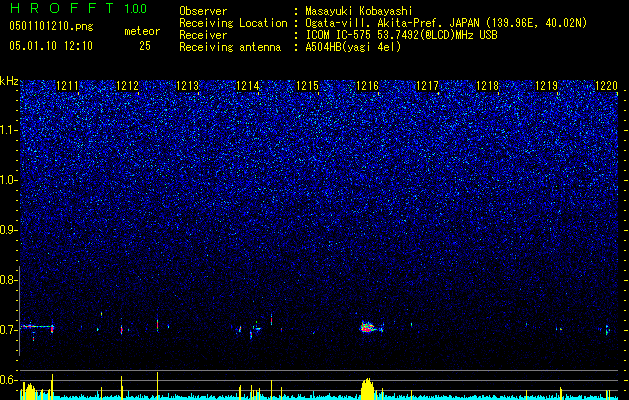This screenshot has height=400, width=629.
Task: Click the yellow power peak below 1216
Action: click(x=367, y=388)
